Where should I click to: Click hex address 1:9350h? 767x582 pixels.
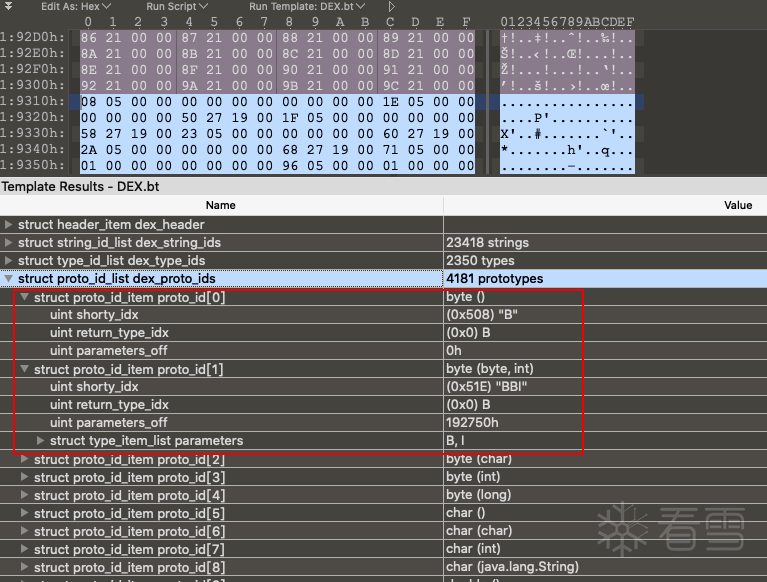[32, 165]
